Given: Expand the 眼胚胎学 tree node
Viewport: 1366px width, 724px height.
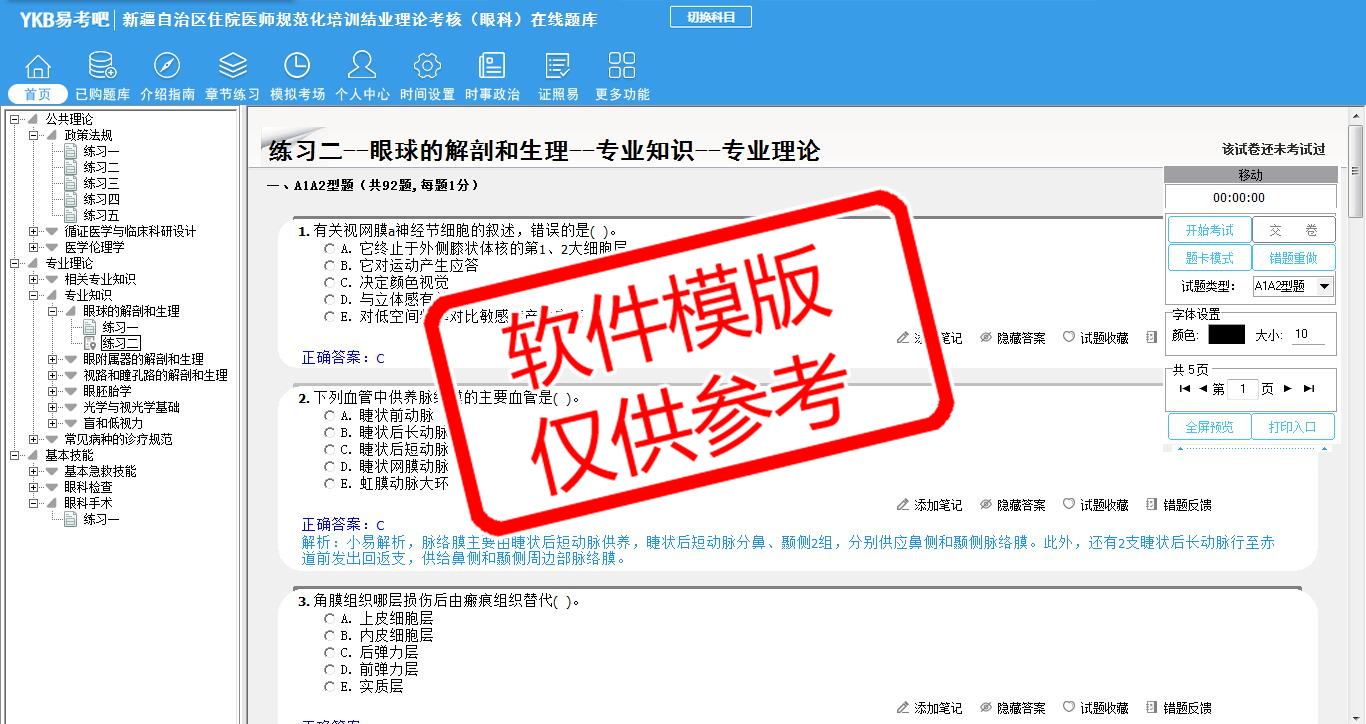Looking at the screenshot, I should (x=53, y=391).
